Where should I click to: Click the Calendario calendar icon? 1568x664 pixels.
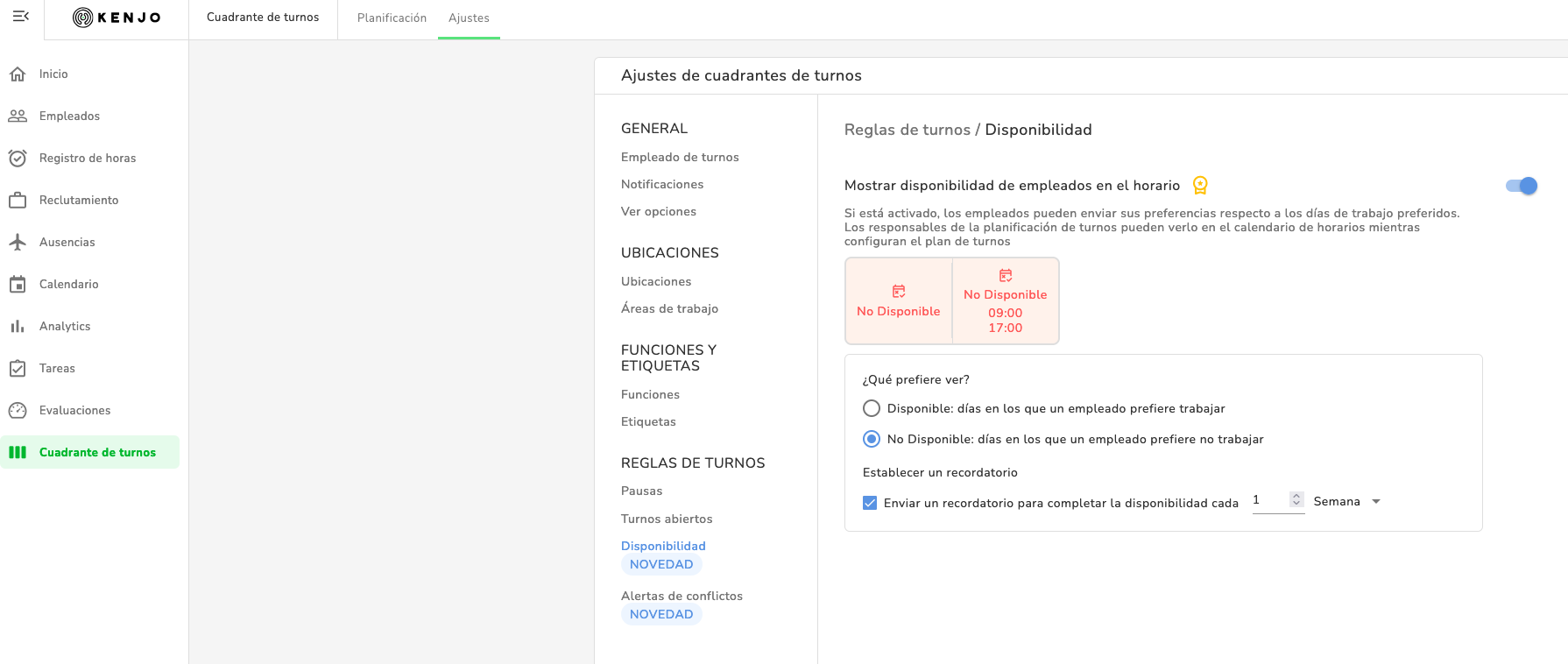[18, 284]
